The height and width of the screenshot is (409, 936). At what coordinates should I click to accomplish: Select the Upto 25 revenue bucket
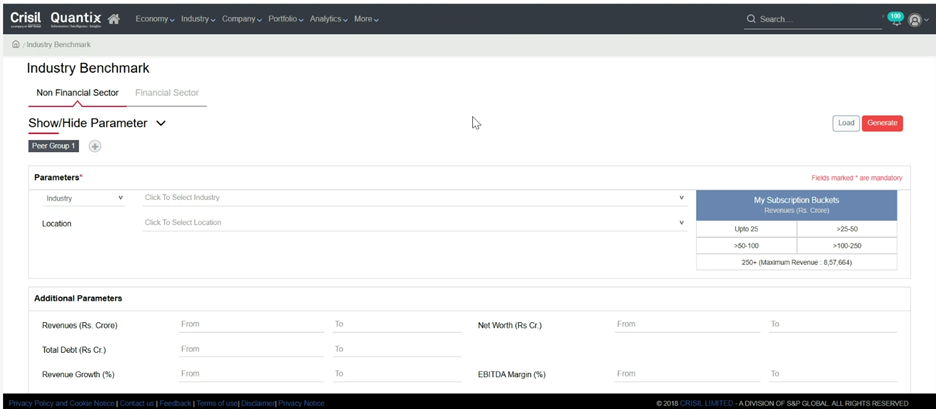[746, 229]
